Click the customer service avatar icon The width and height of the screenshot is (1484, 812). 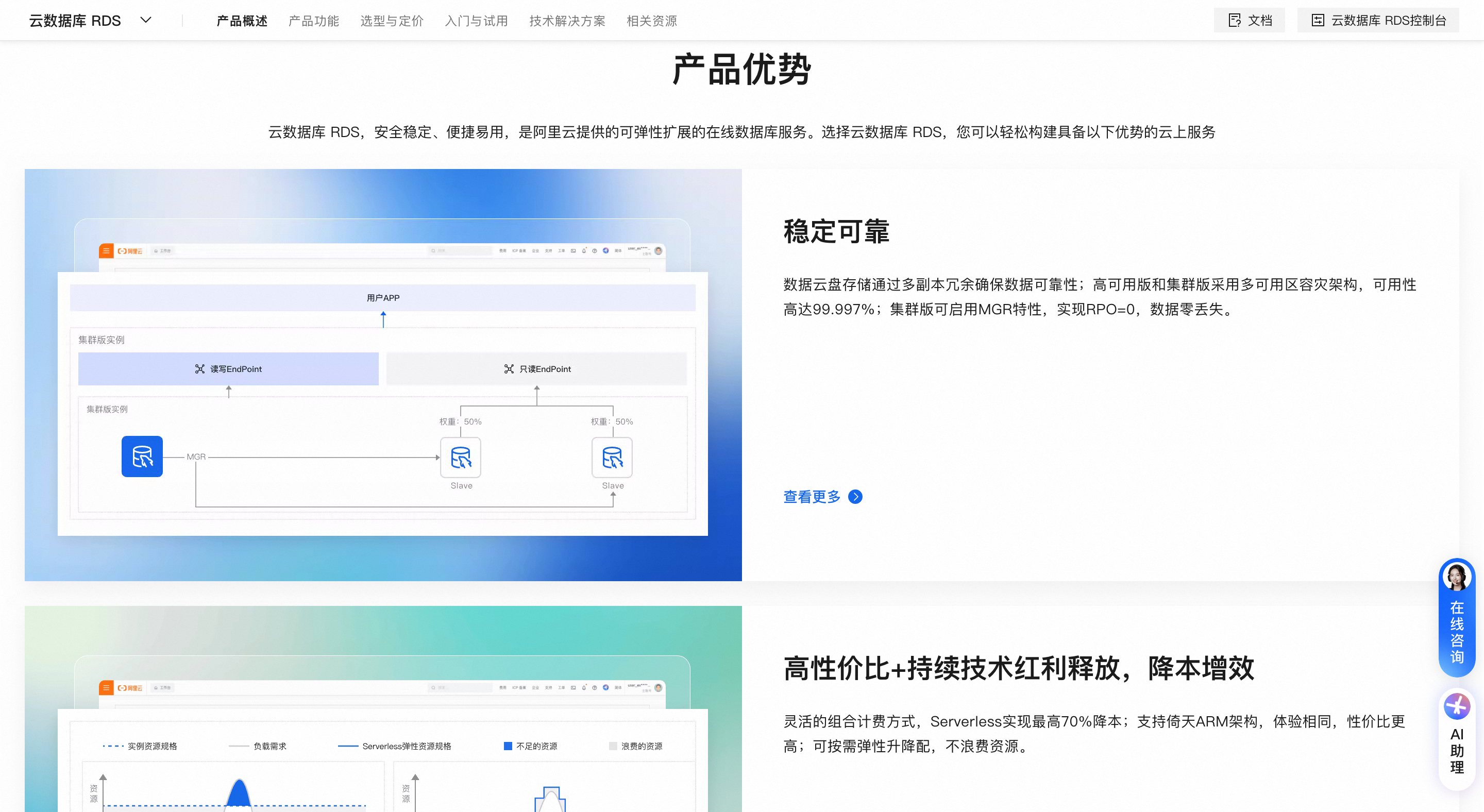(1457, 577)
